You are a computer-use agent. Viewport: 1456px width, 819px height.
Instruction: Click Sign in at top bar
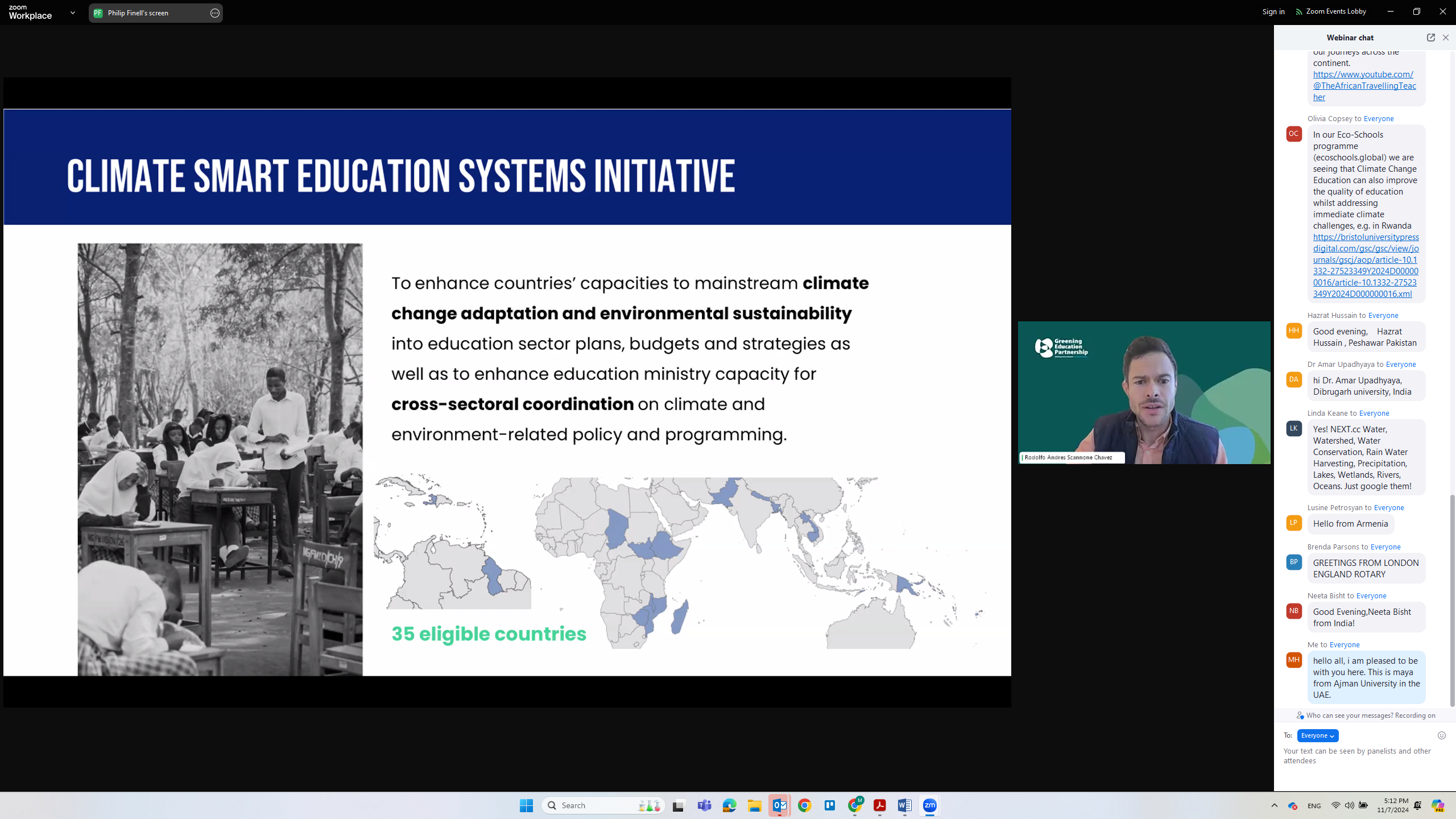tap(1273, 11)
